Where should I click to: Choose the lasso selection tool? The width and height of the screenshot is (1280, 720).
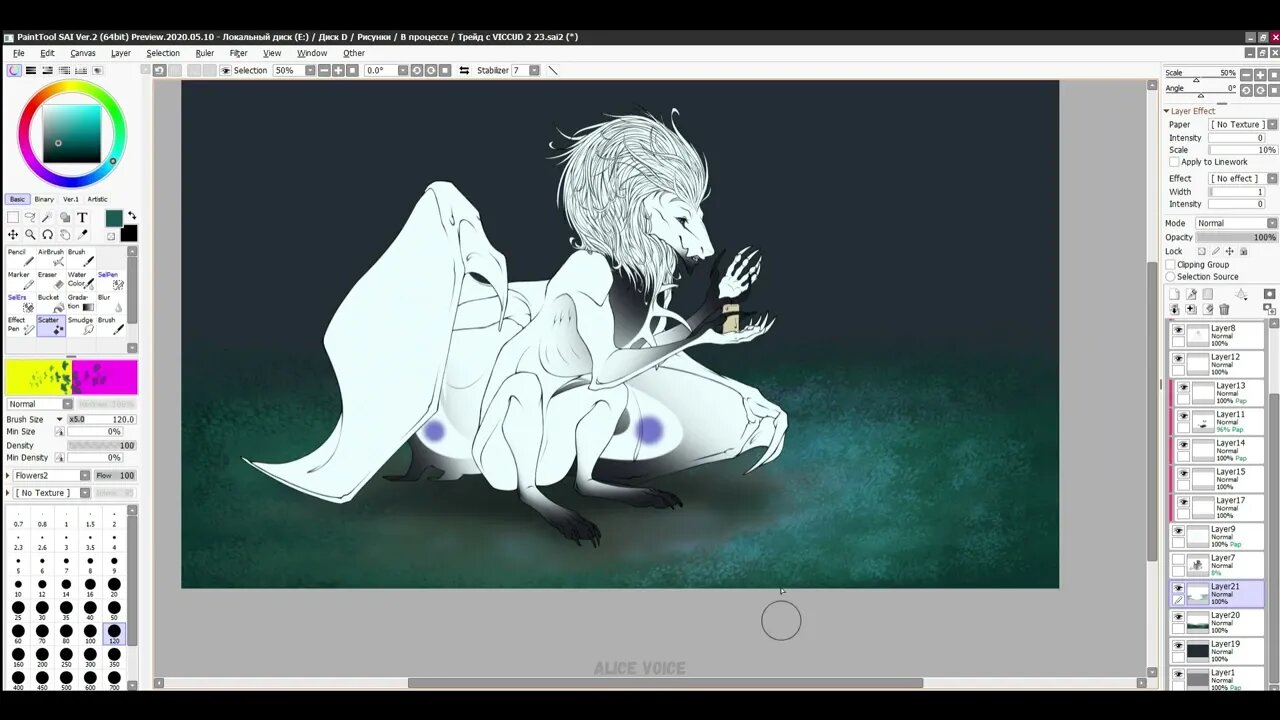pos(30,217)
